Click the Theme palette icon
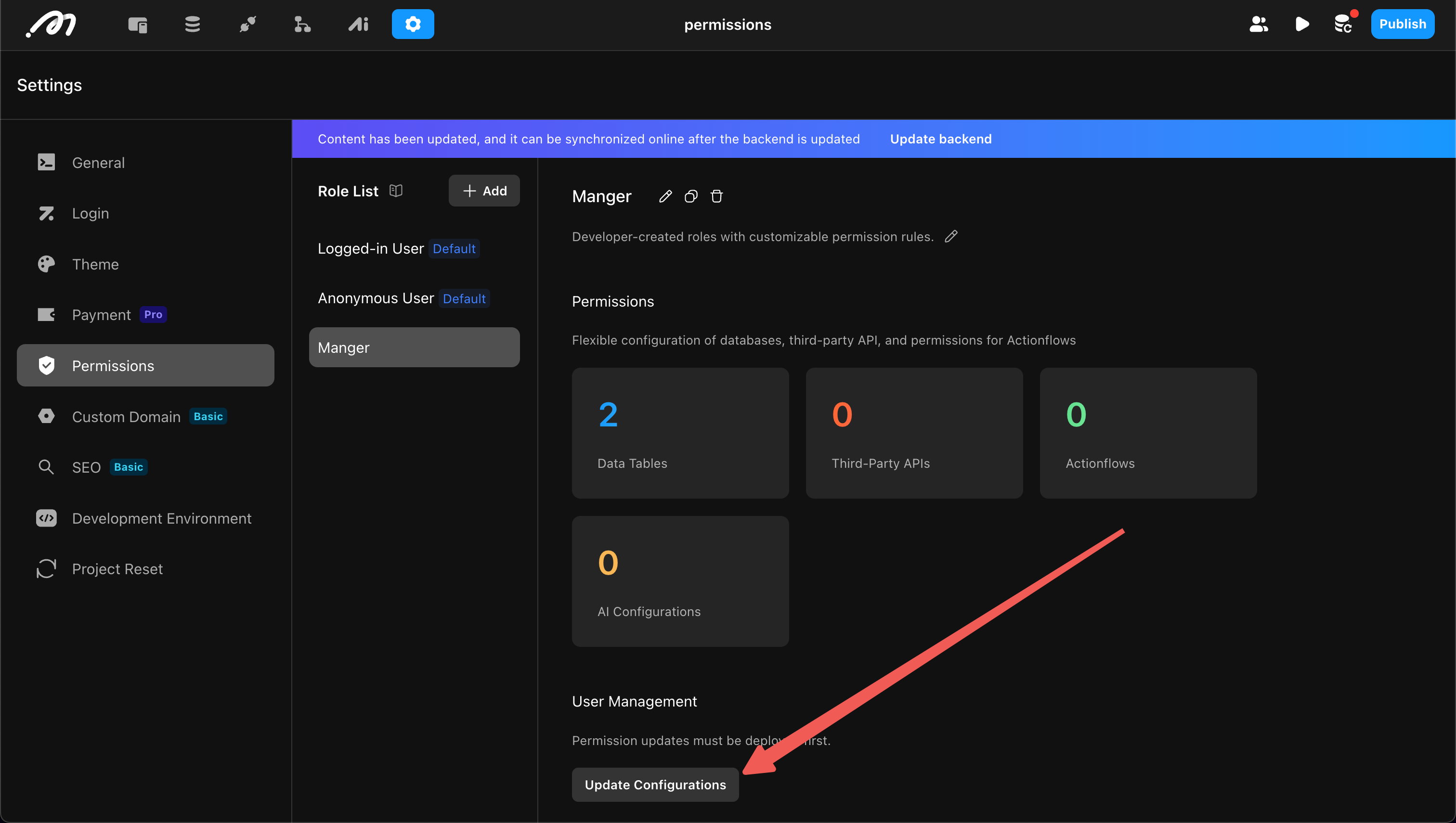 [46, 264]
